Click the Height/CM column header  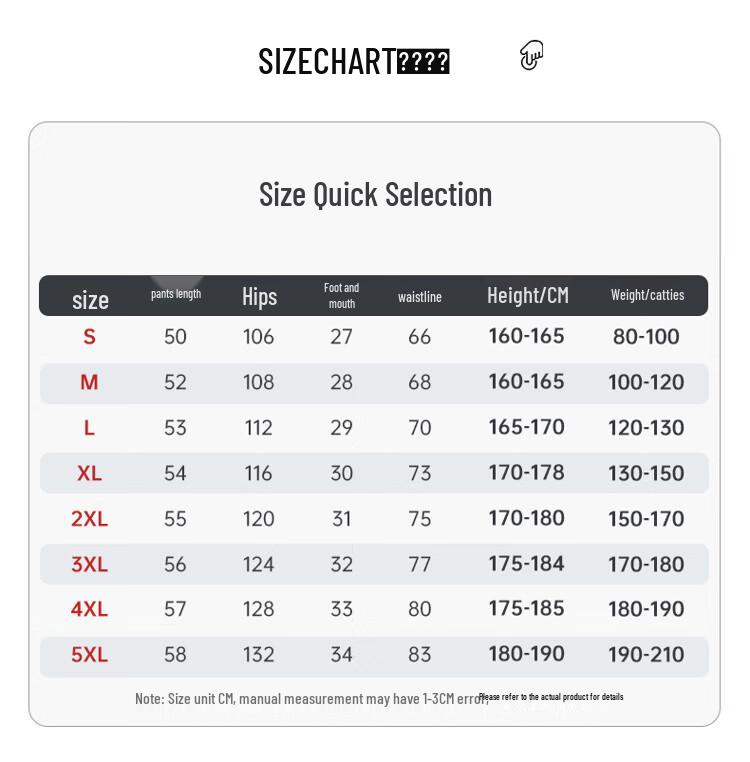(527, 295)
